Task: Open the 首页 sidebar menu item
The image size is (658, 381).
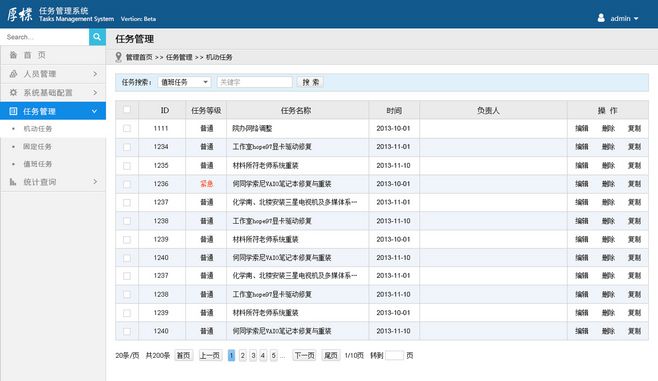Action: click(x=53, y=55)
